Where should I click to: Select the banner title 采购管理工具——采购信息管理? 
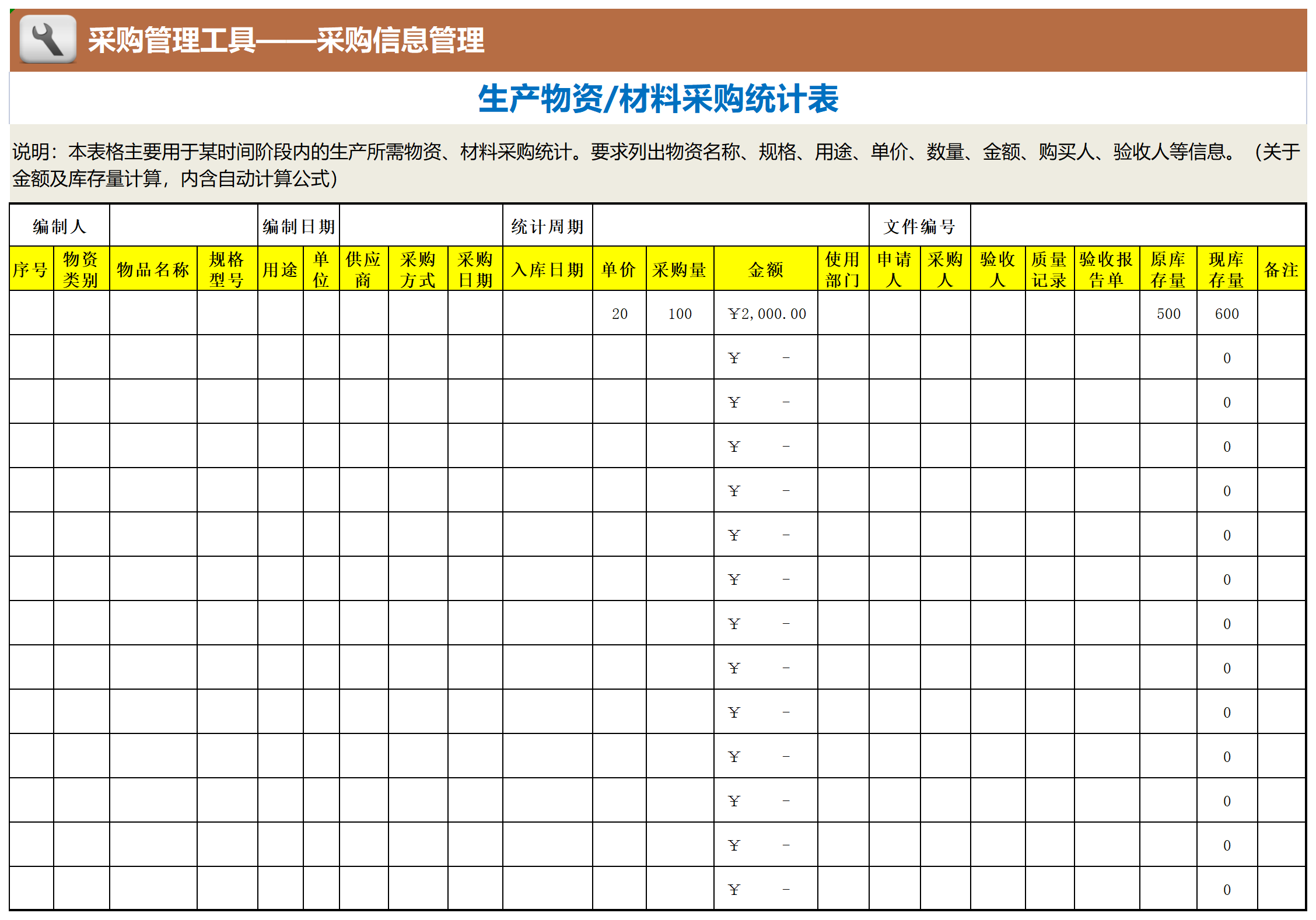(x=286, y=40)
